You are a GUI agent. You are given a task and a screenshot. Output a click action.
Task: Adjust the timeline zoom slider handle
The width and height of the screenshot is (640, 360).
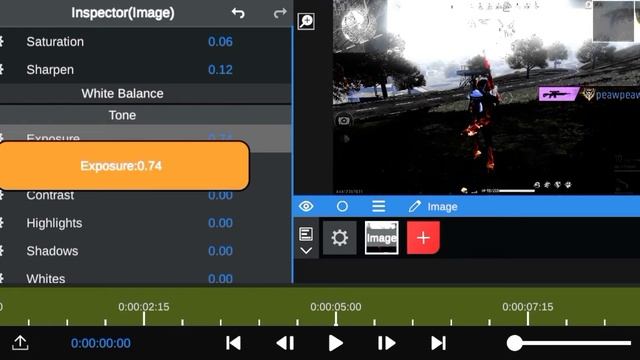pyautogui.click(x=515, y=343)
